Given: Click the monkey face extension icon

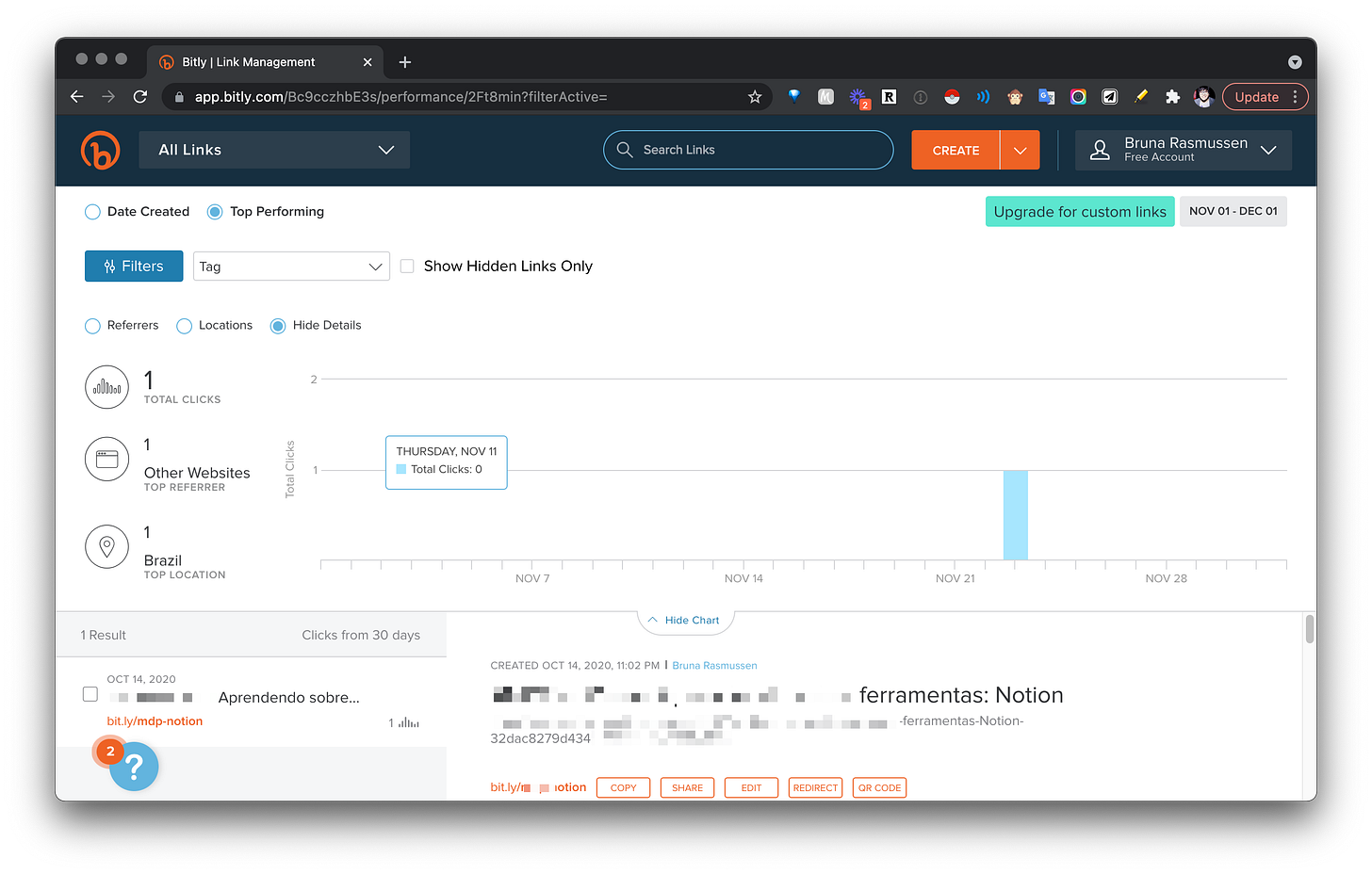Looking at the screenshot, I should point(1015,97).
